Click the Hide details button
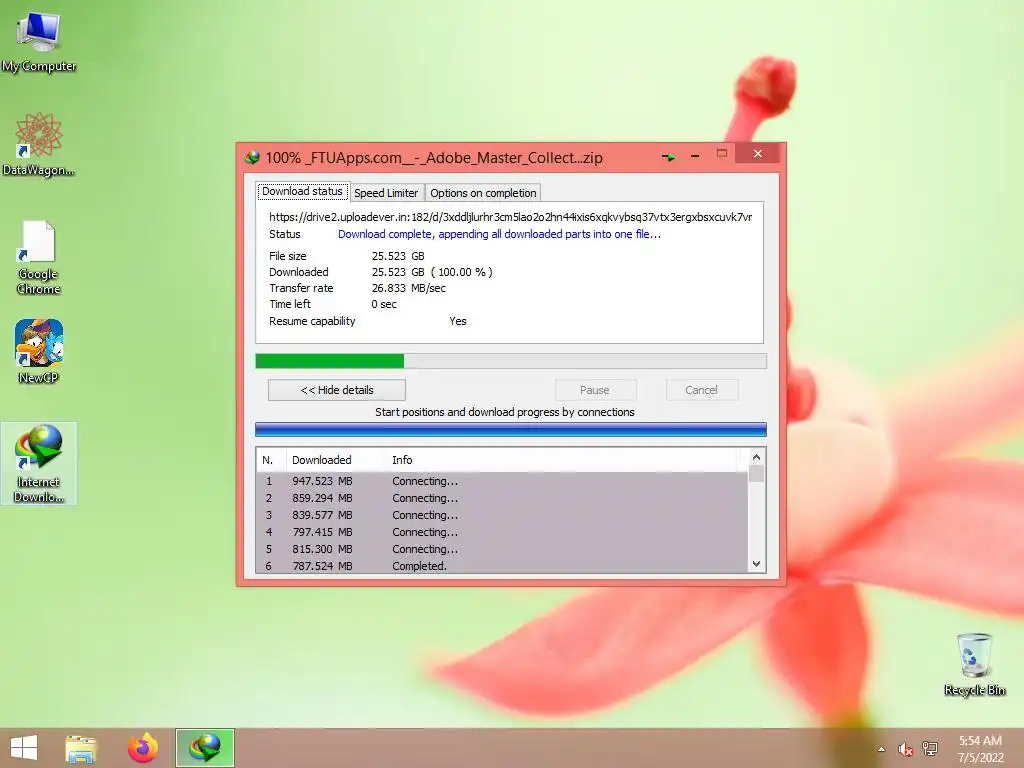 (x=337, y=390)
